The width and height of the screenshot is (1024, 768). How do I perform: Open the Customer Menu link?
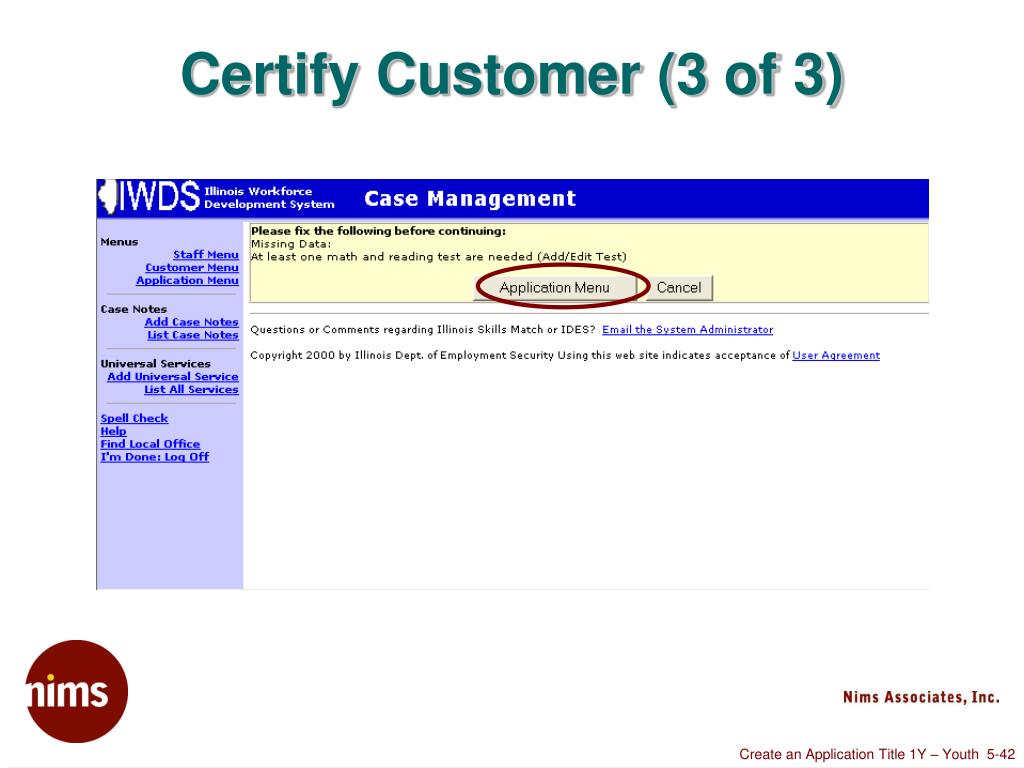point(192,268)
